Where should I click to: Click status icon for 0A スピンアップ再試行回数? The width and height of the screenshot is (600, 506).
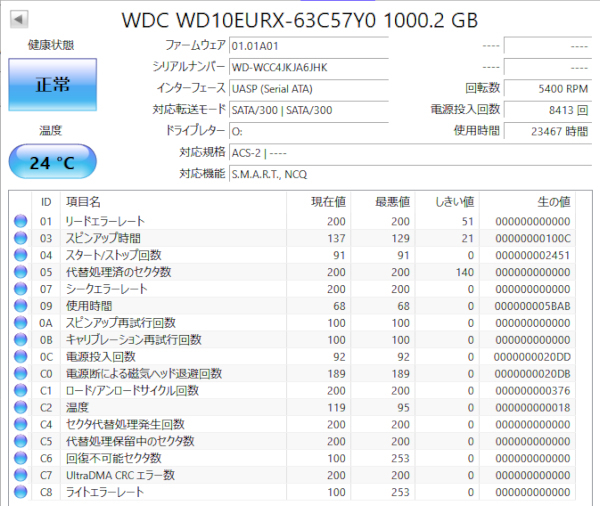click(21, 322)
